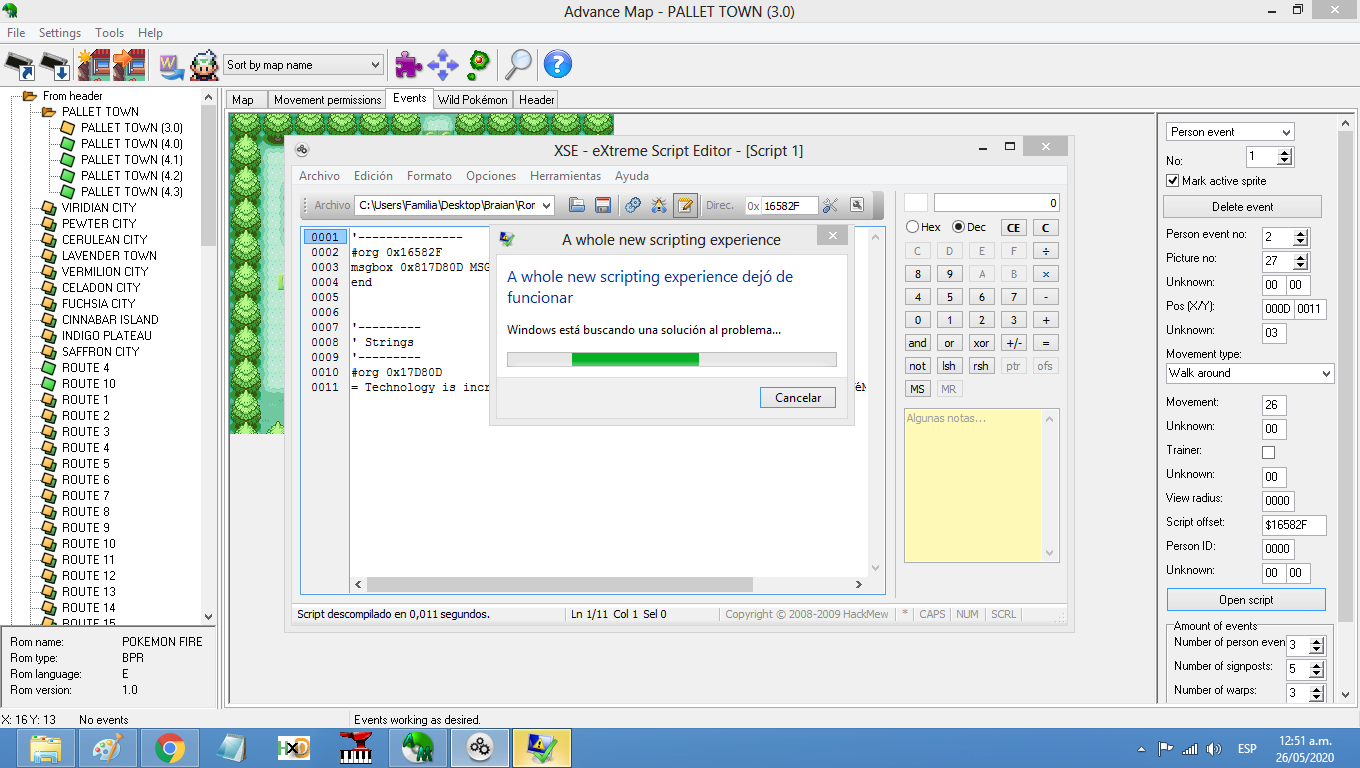Screen dimensions: 1360x768
Task: Enable the Trainer checkbox
Action: coord(1269,452)
